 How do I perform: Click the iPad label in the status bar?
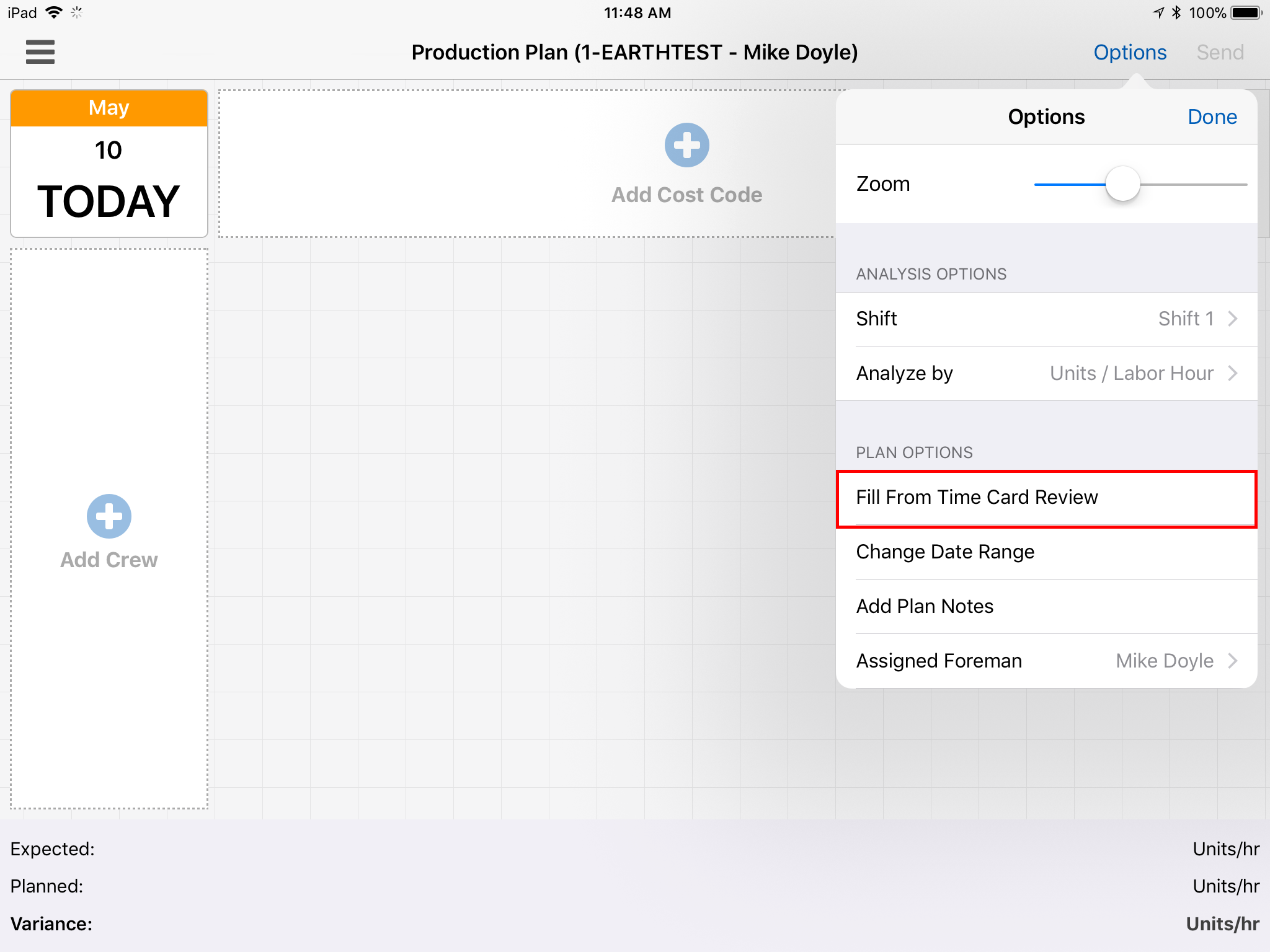(x=20, y=12)
